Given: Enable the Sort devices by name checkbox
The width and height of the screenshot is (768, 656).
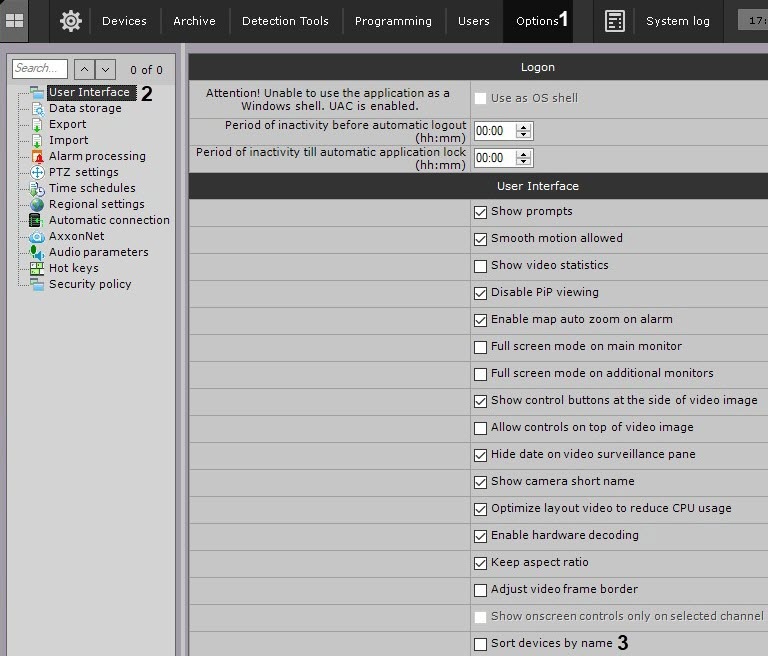Looking at the screenshot, I should (x=481, y=644).
